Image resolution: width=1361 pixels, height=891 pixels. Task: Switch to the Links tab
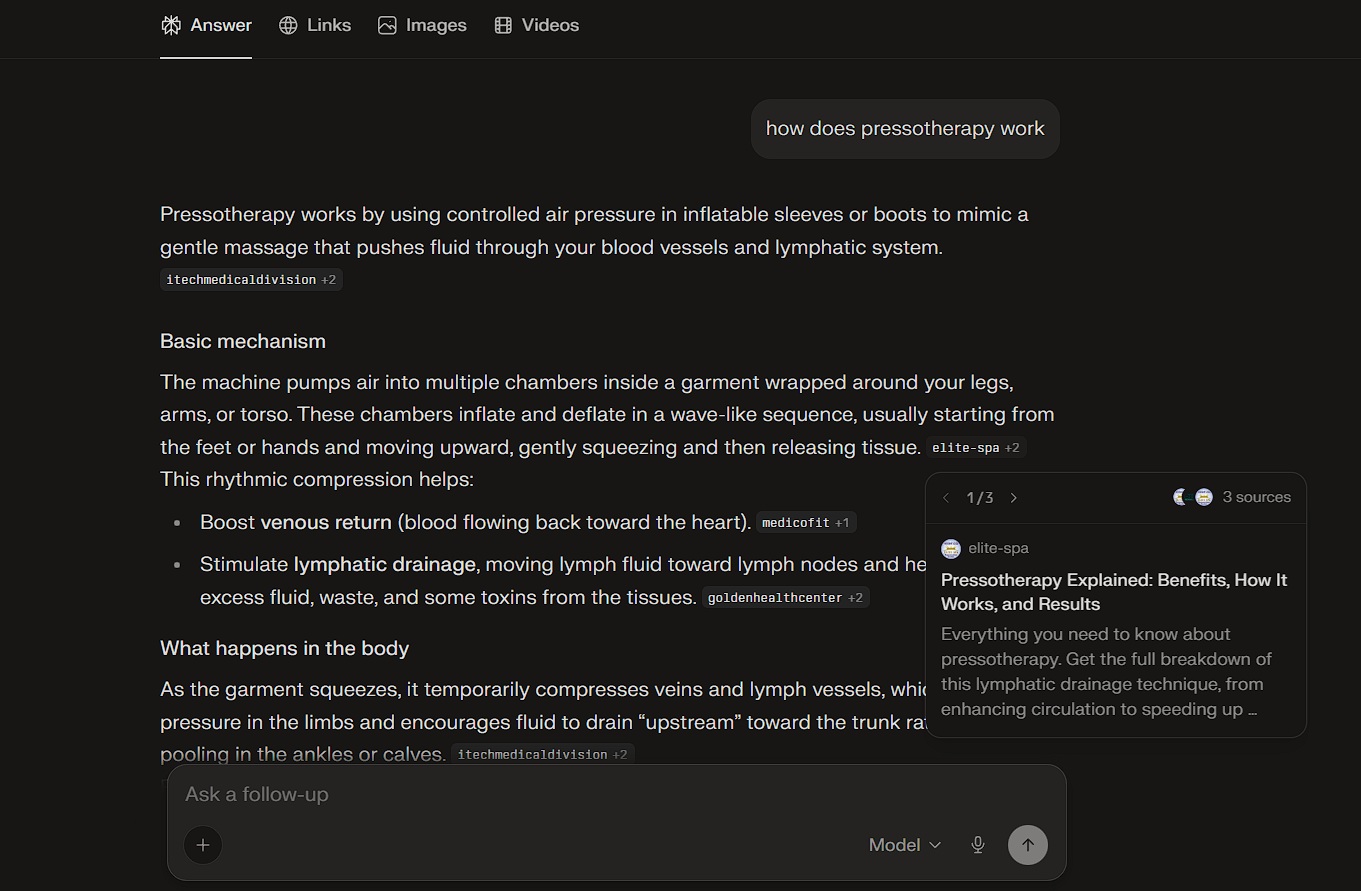click(x=315, y=25)
